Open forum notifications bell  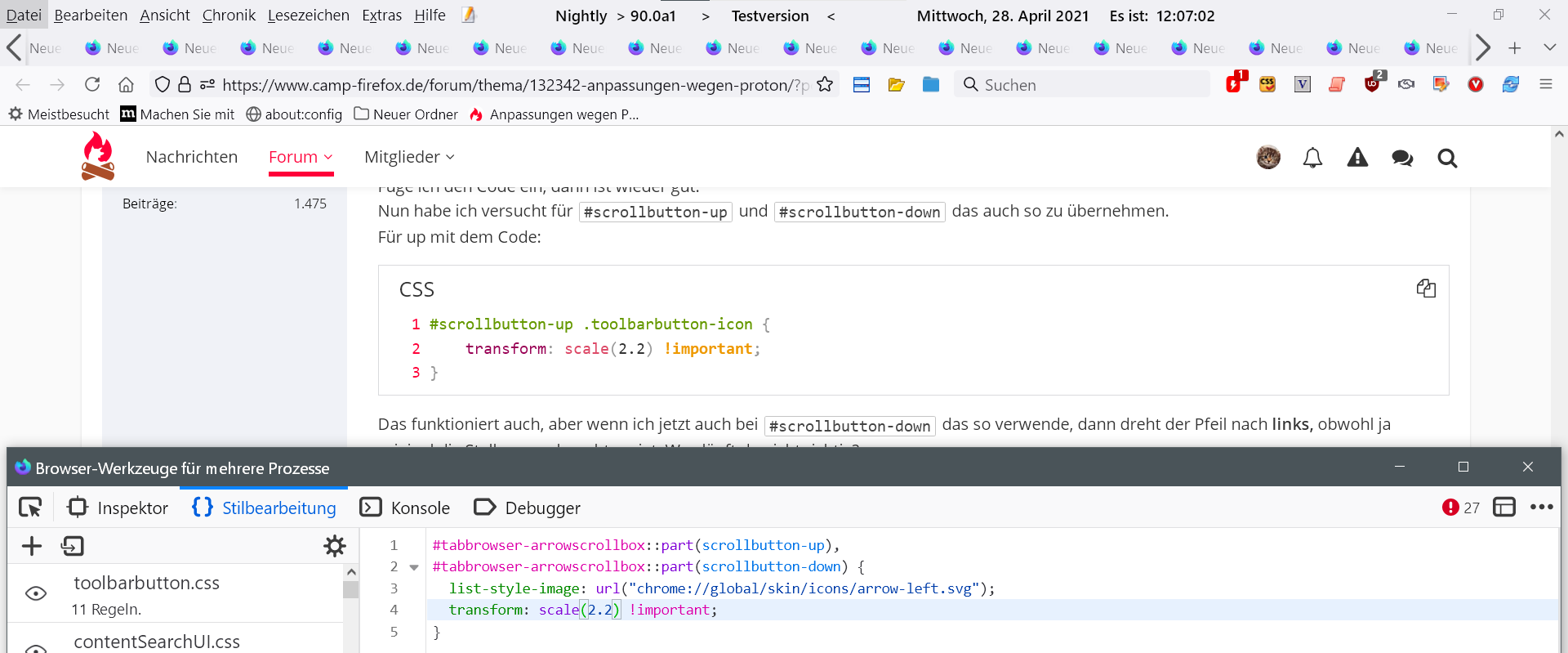tap(1312, 158)
